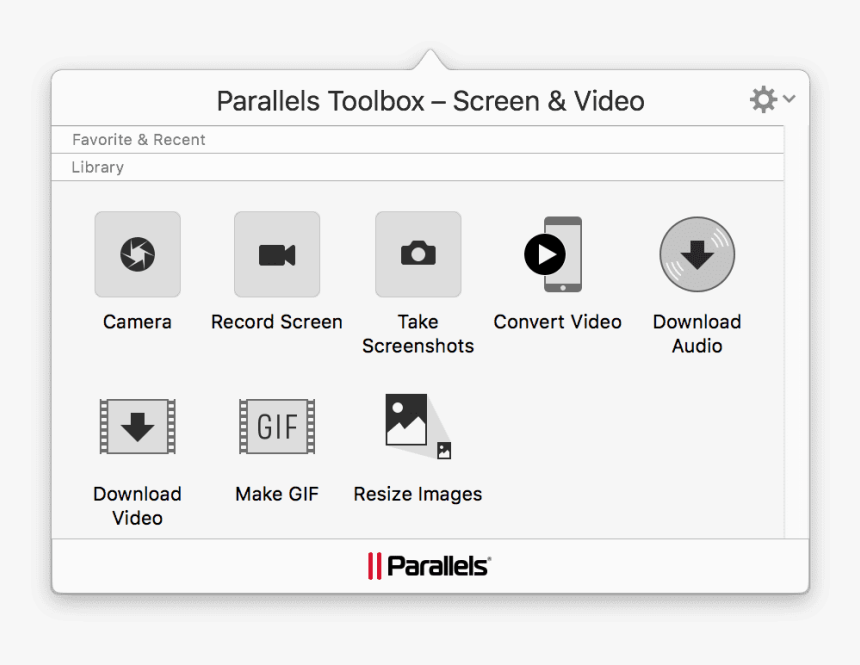Click the "Take Screenshots" label text

click(x=418, y=334)
